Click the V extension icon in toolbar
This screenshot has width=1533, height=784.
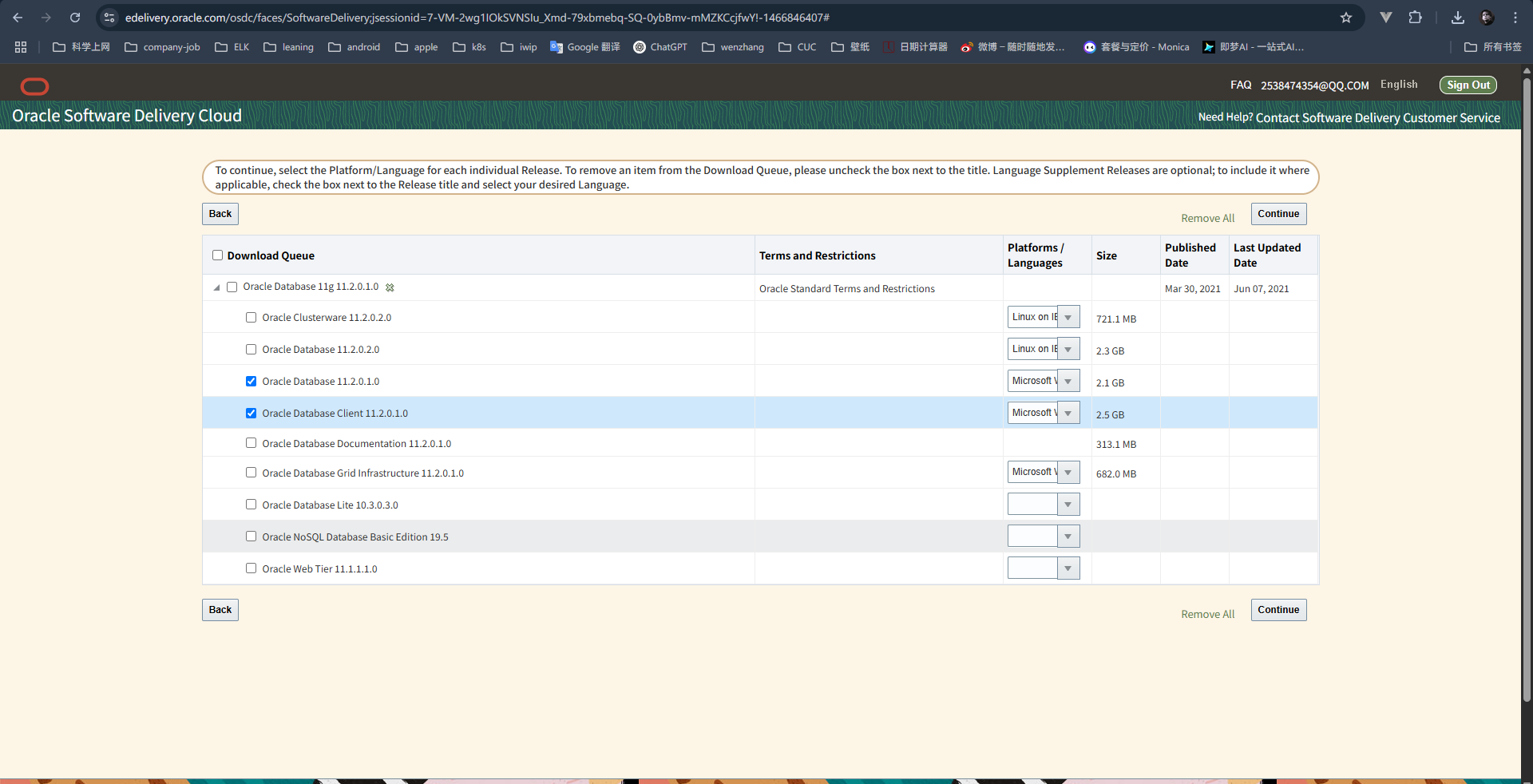(x=1386, y=18)
